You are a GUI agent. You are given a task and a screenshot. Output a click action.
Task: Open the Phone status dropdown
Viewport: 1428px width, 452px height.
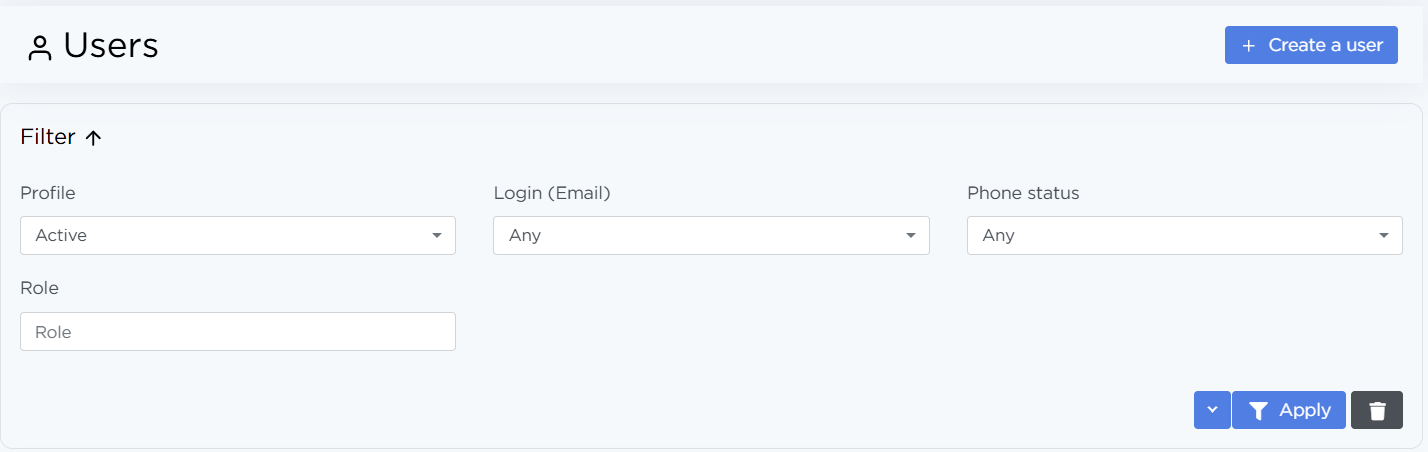(x=1184, y=236)
